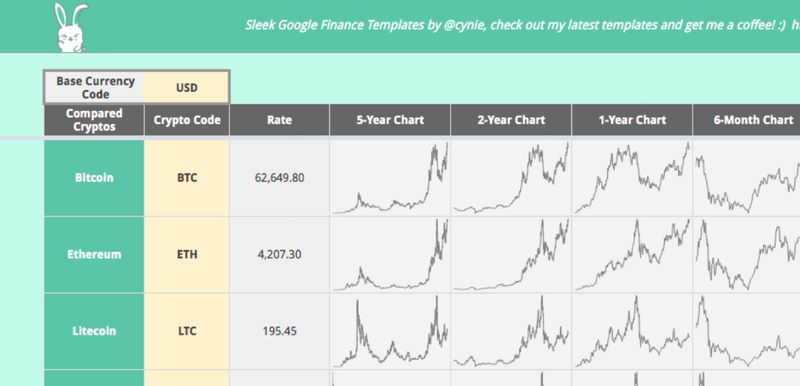Click the 6-Month Chart header
The image size is (800, 386).
pyautogui.click(x=746, y=120)
